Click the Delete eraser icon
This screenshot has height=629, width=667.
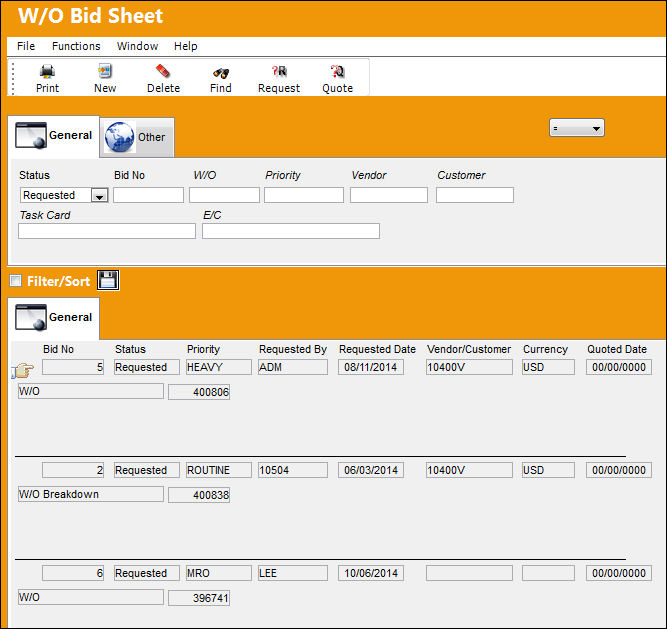(163, 71)
